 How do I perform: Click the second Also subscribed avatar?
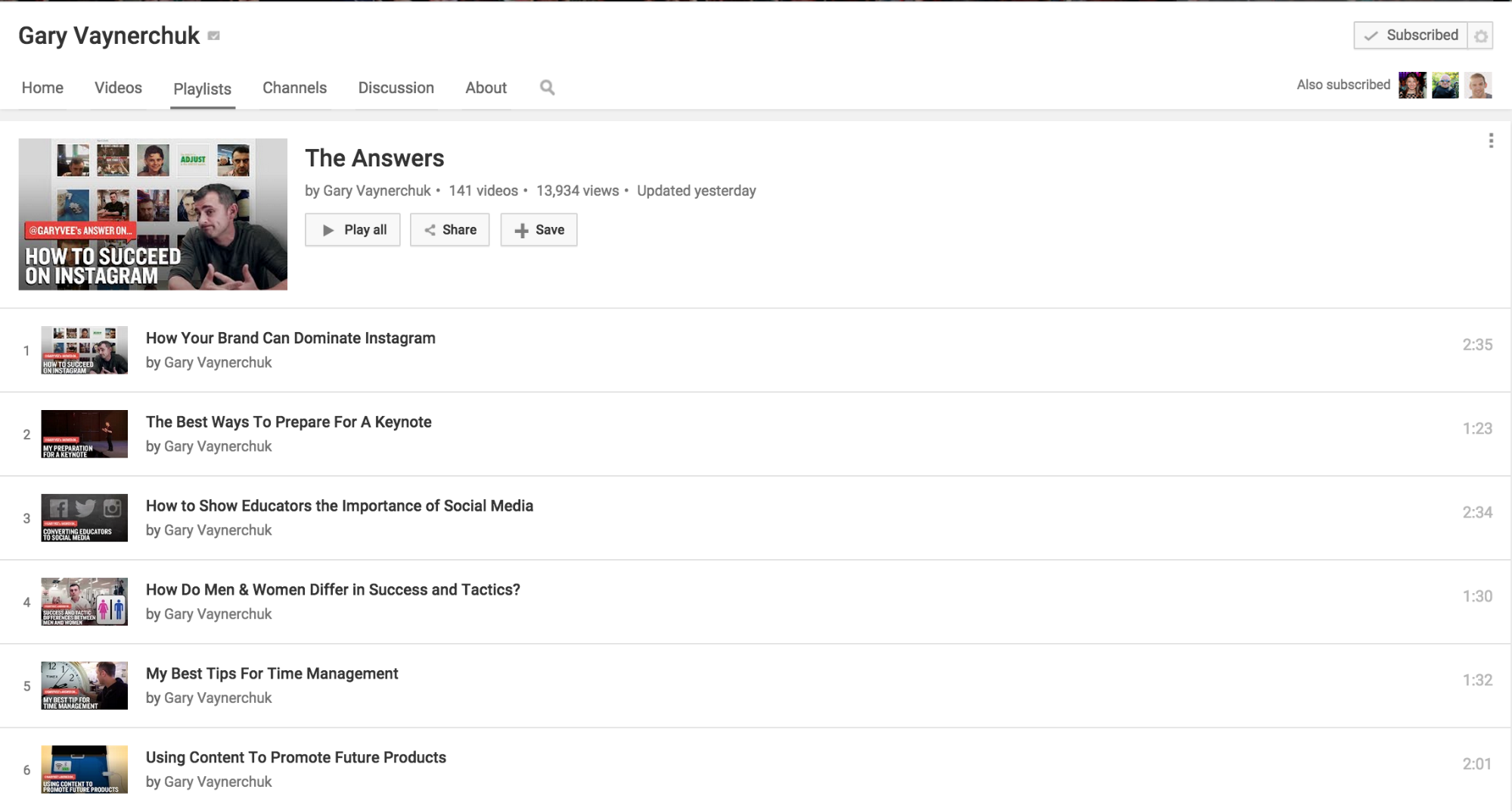(x=1445, y=85)
